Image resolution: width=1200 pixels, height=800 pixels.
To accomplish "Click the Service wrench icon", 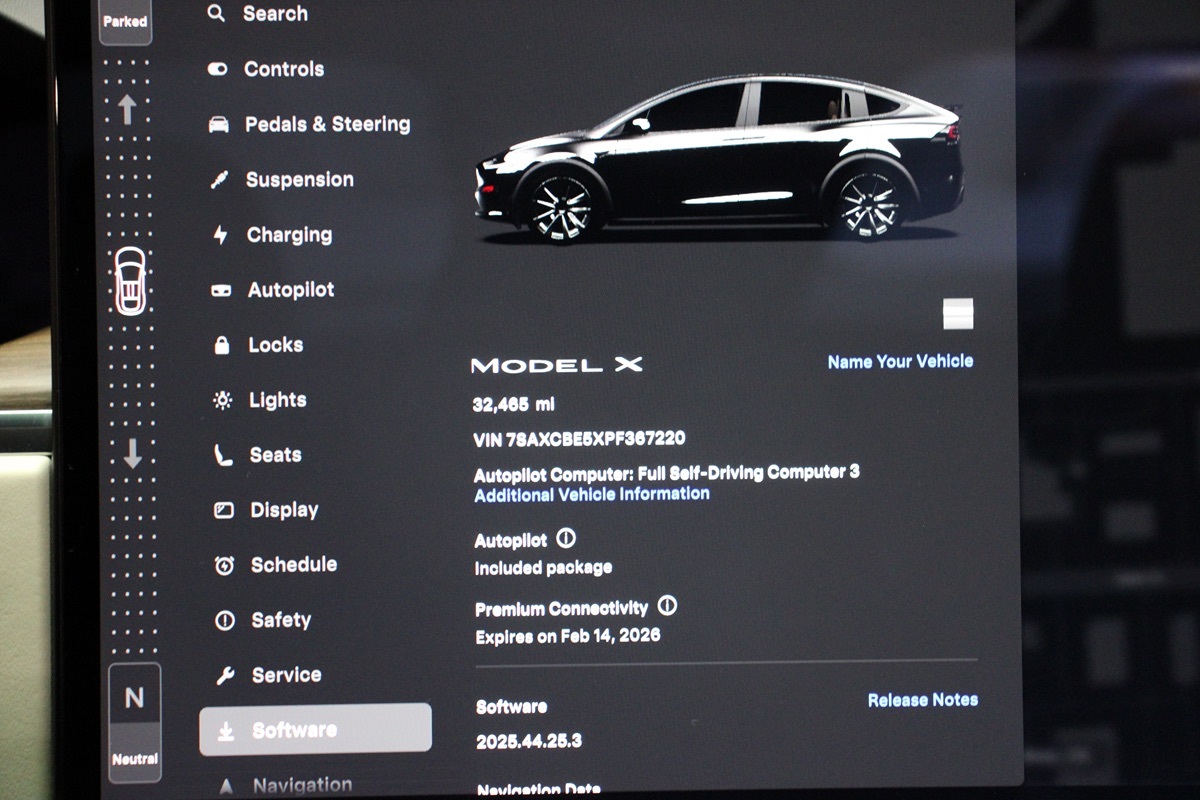I will (x=225, y=676).
